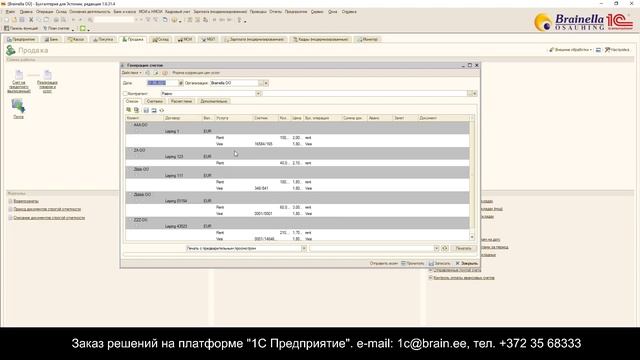Collapse the ZA OÜ client row
This screenshot has height=360, width=640.
click(130, 150)
